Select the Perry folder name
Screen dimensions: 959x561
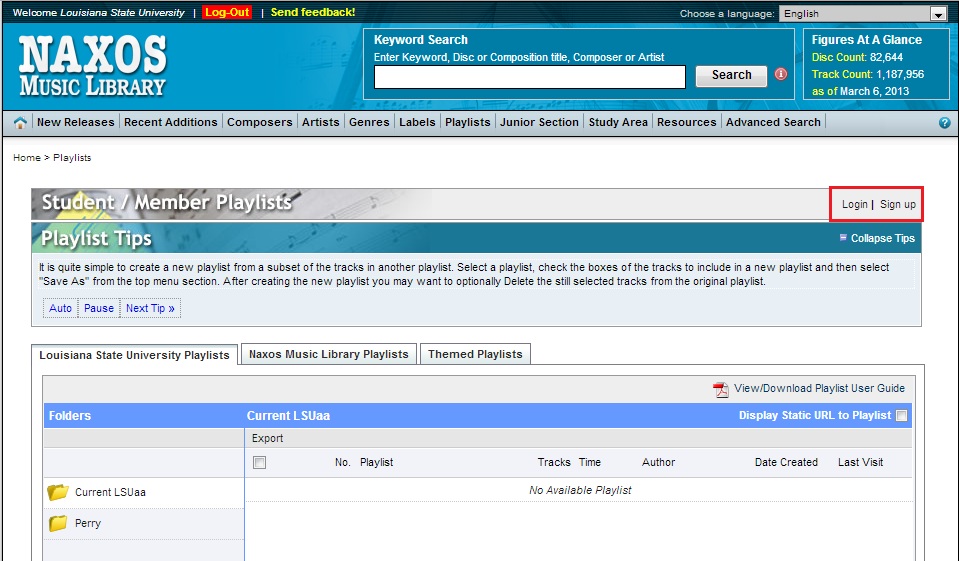click(87, 523)
